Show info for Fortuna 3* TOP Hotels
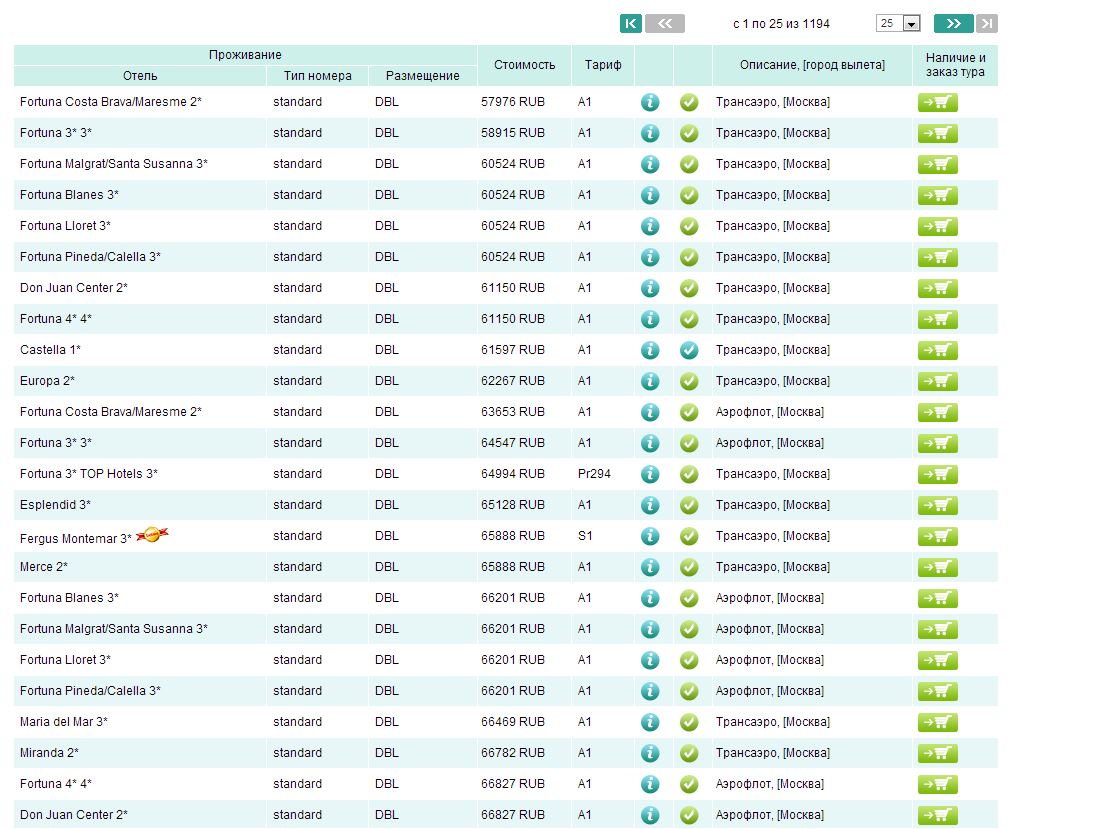The height and width of the screenshot is (829, 1095). pyautogui.click(x=650, y=474)
